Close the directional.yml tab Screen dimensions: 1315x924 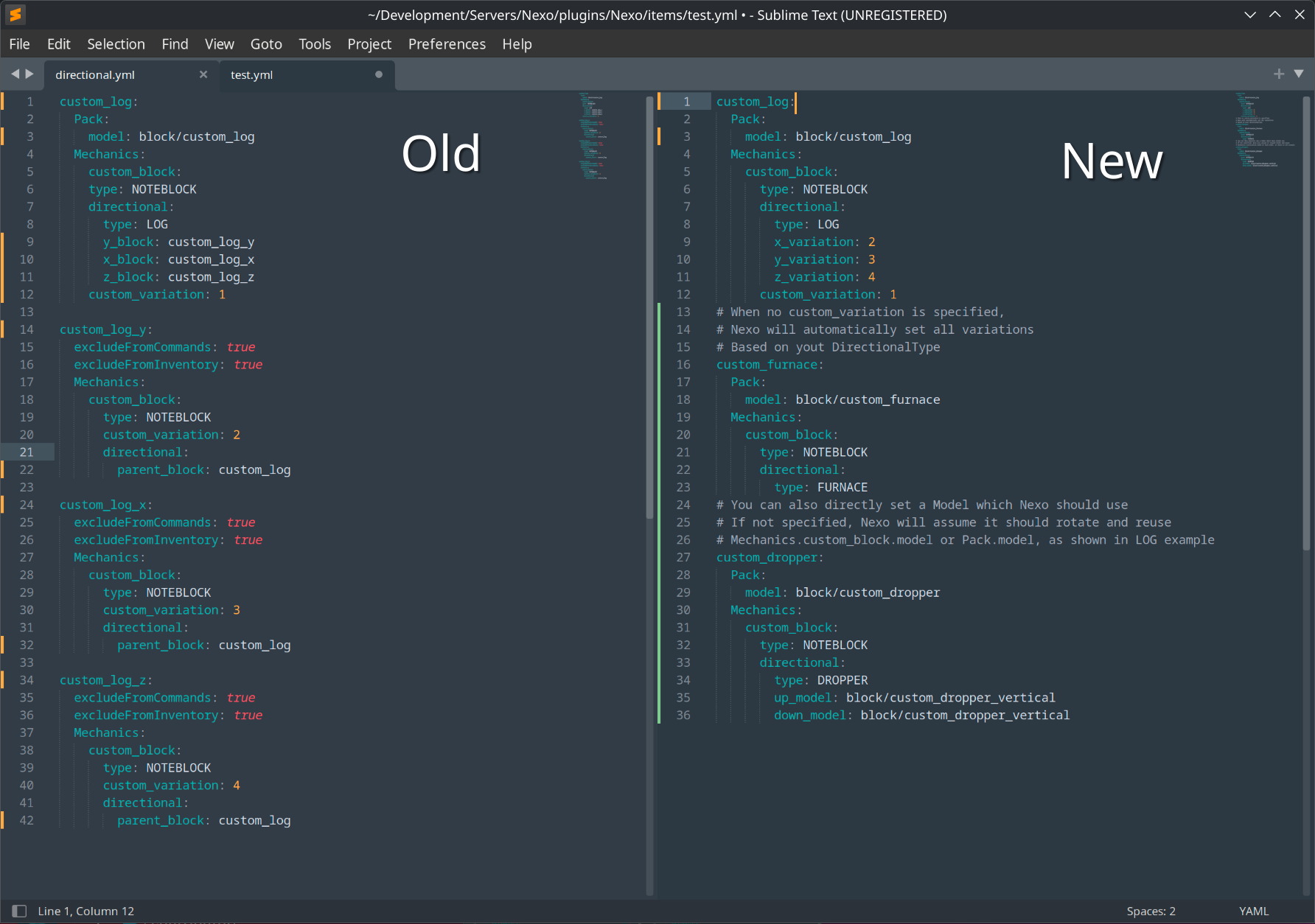click(203, 74)
